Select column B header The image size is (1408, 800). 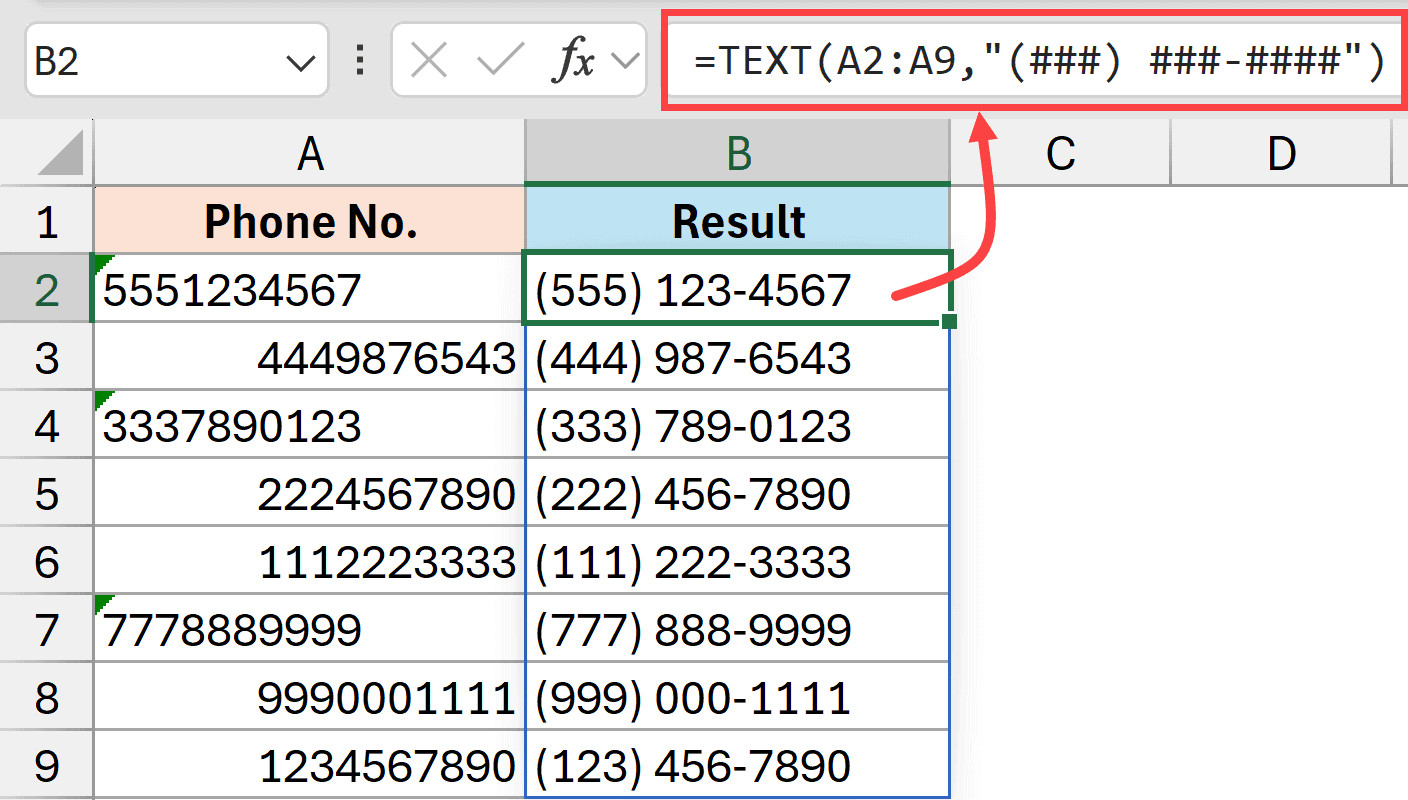point(738,154)
